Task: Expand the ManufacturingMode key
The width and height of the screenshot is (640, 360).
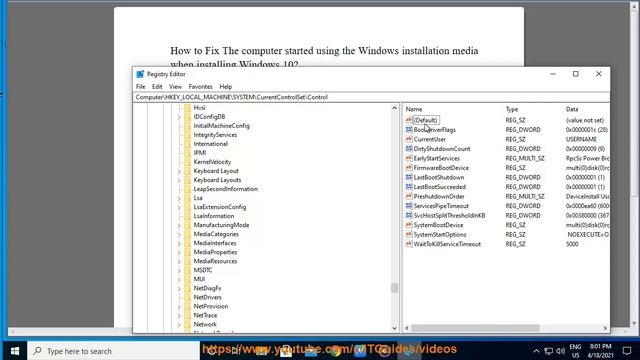Action: (x=179, y=225)
